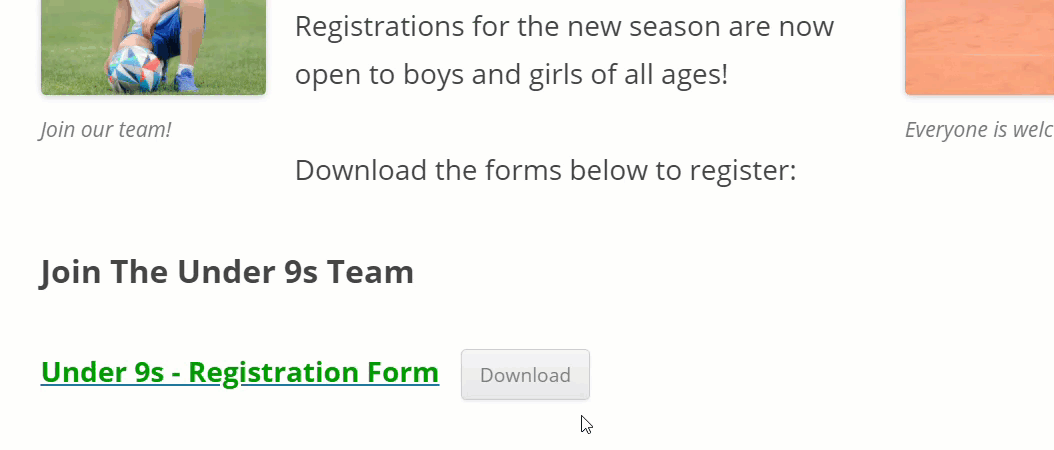Open the soccer player photo thumbnail
Screen dimensions: 1054x450
[153, 47]
